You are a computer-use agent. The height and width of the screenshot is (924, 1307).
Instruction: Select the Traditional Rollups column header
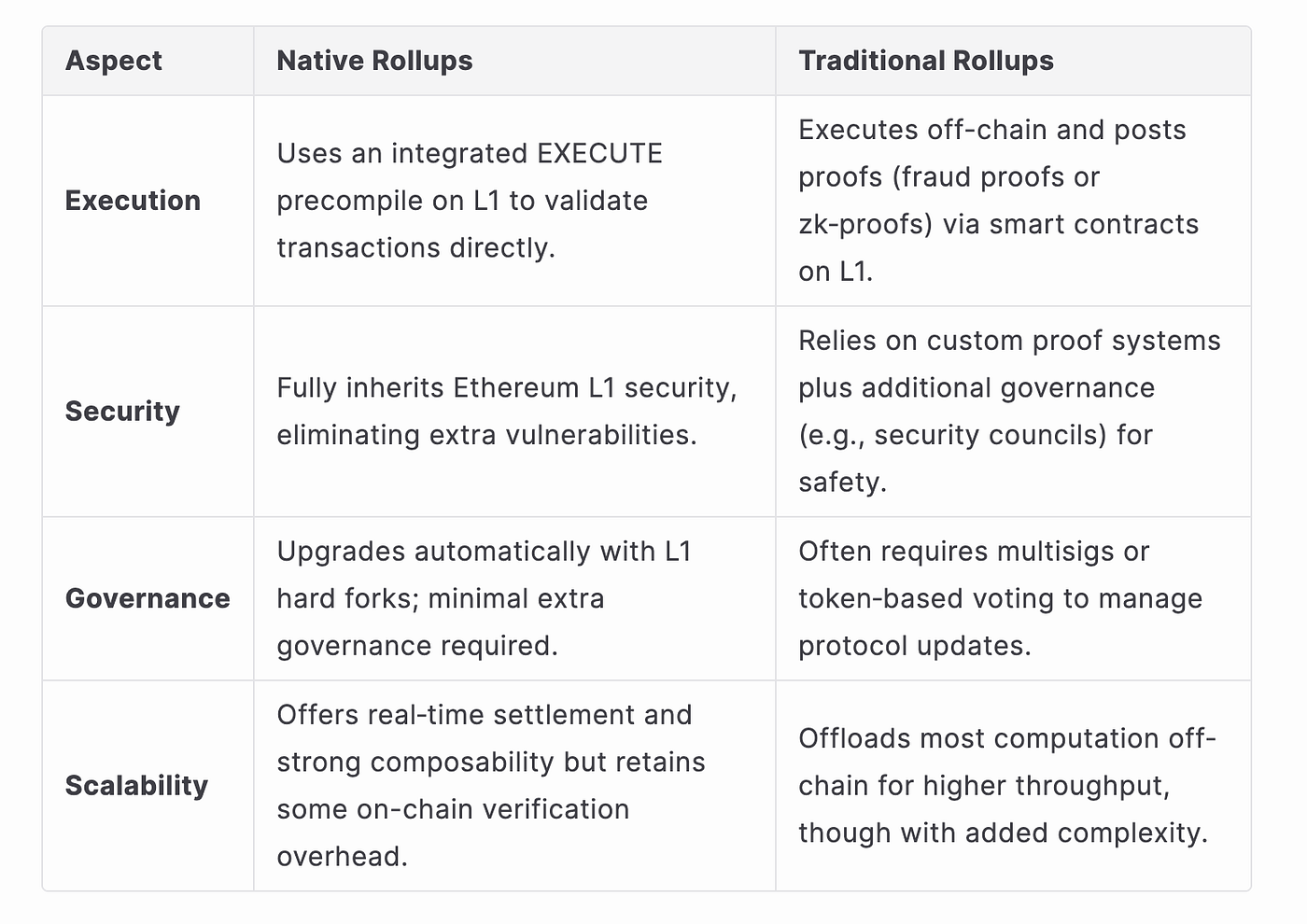coord(925,61)
